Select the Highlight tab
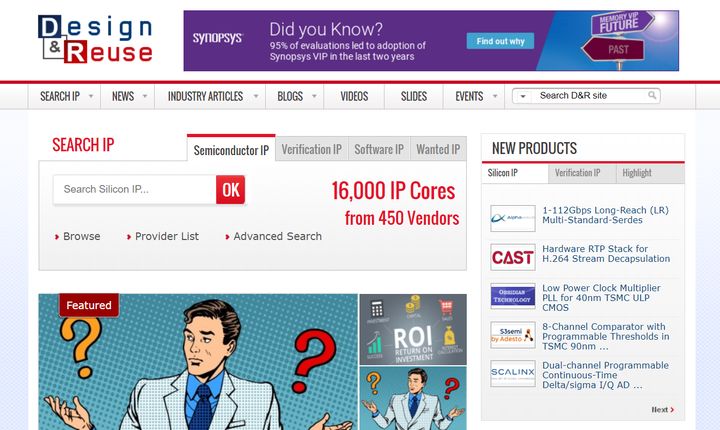 650,173
